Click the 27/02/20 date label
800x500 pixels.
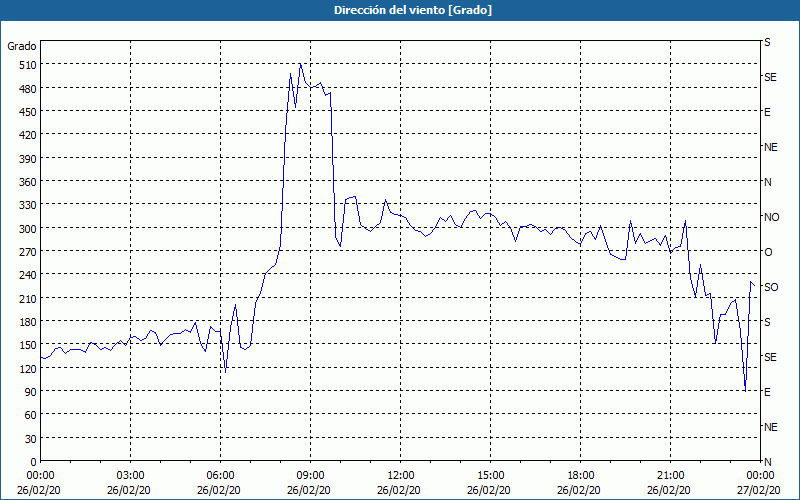[759, 490]
